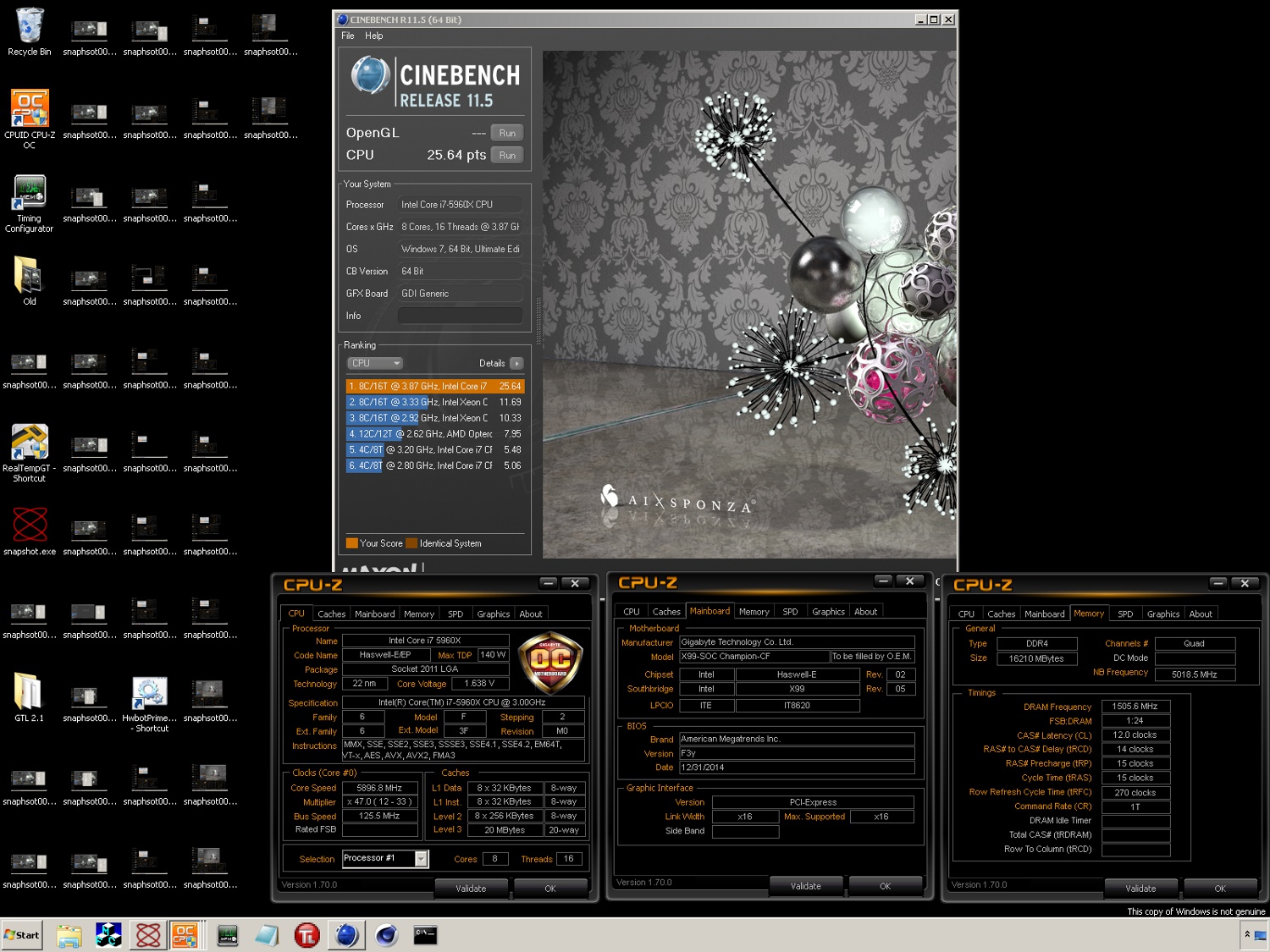Click the Core Voltage value 1.638 V
The height and width of the screenshot is (952, 1270).
479,684
